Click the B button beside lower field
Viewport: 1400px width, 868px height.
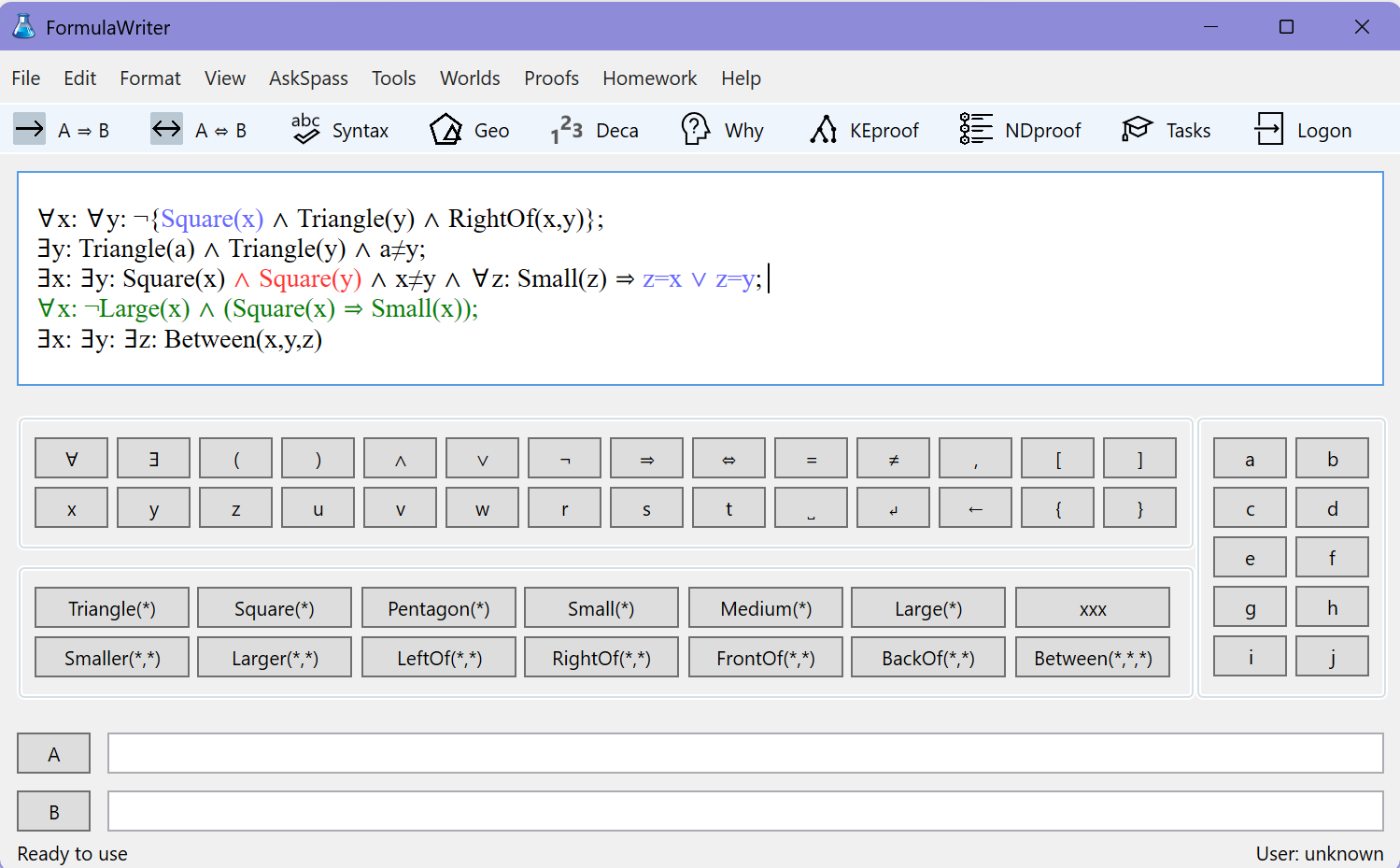pos(54,812)
